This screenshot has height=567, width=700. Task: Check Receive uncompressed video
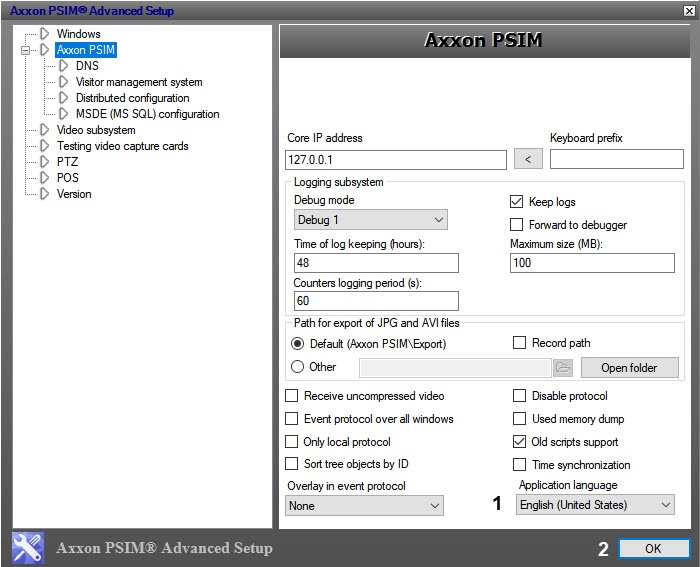tap(292, 396)
